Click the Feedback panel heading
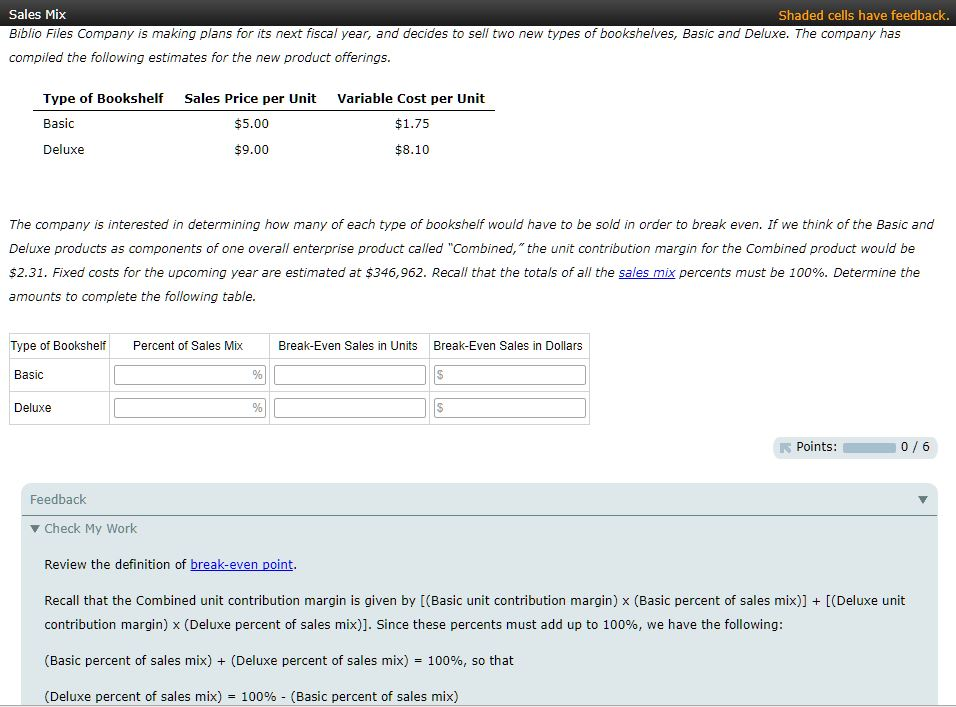 (x=58, y=500)
